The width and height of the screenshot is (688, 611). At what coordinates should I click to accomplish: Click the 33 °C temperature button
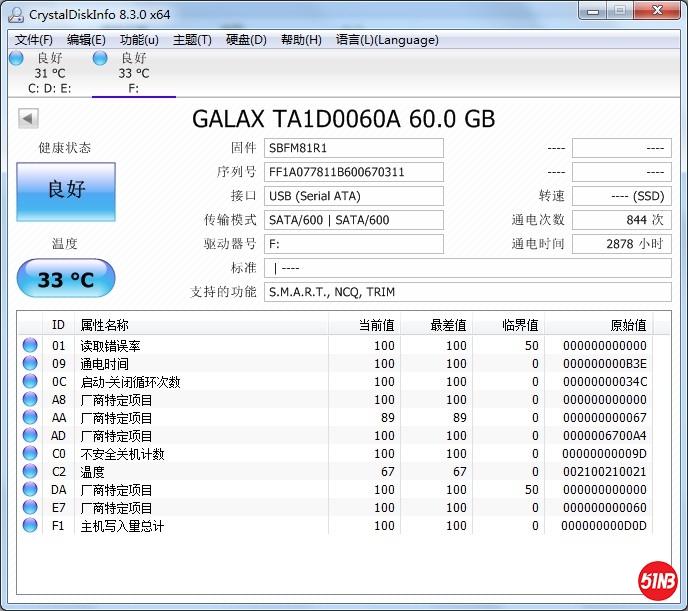(x=66, y=279)
